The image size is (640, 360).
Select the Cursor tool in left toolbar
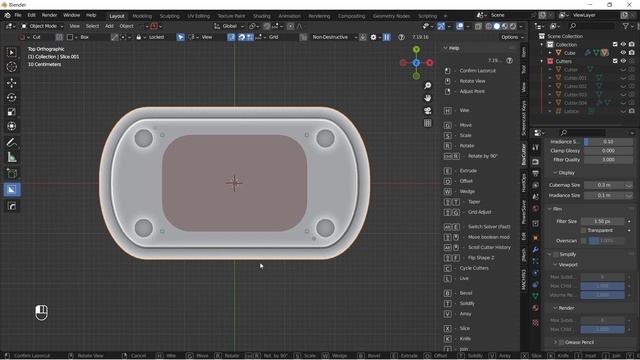[x=11, y=67]
